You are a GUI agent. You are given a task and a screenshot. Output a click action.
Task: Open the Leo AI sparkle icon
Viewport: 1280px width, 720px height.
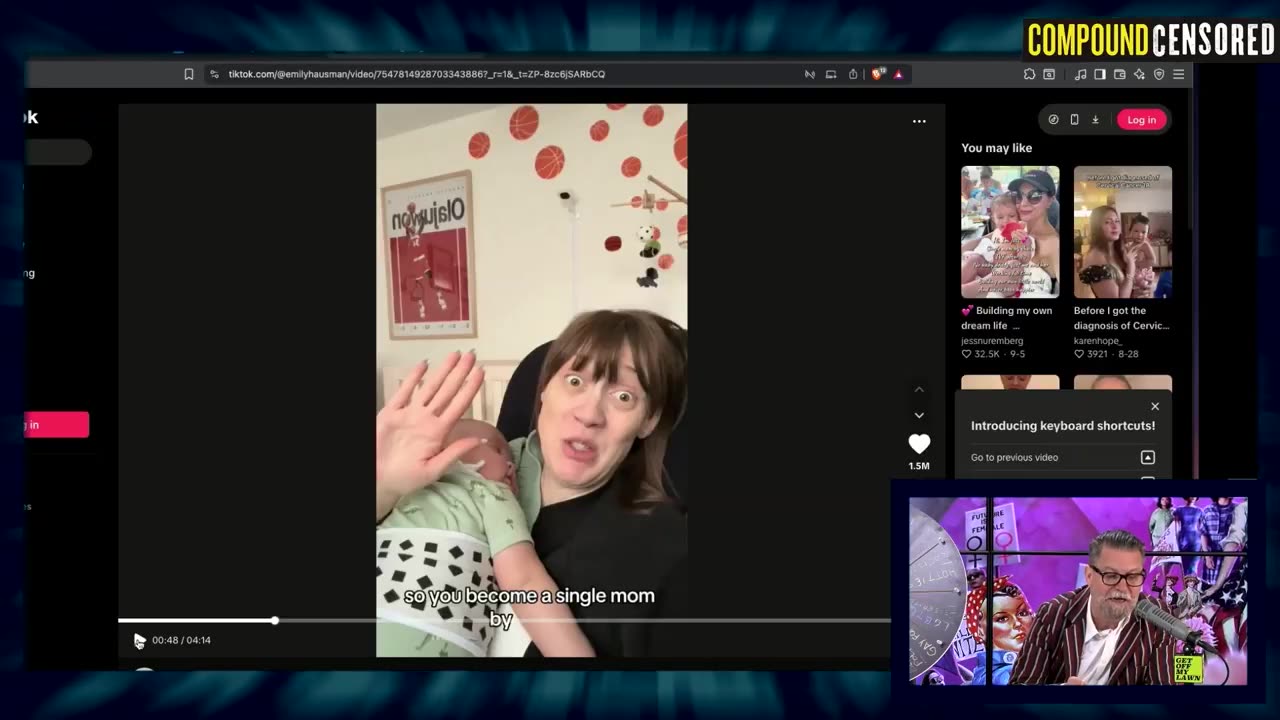pos(1139,74)
